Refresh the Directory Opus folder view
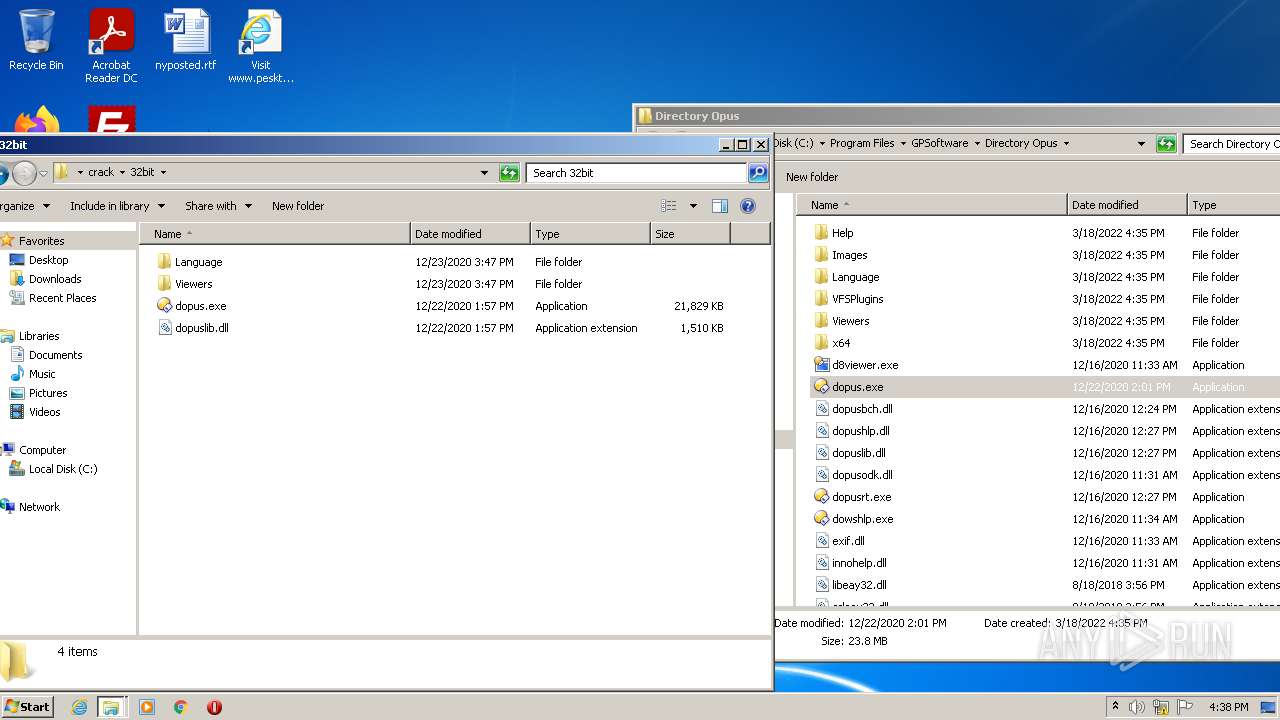 click(x=1166, y=144)
